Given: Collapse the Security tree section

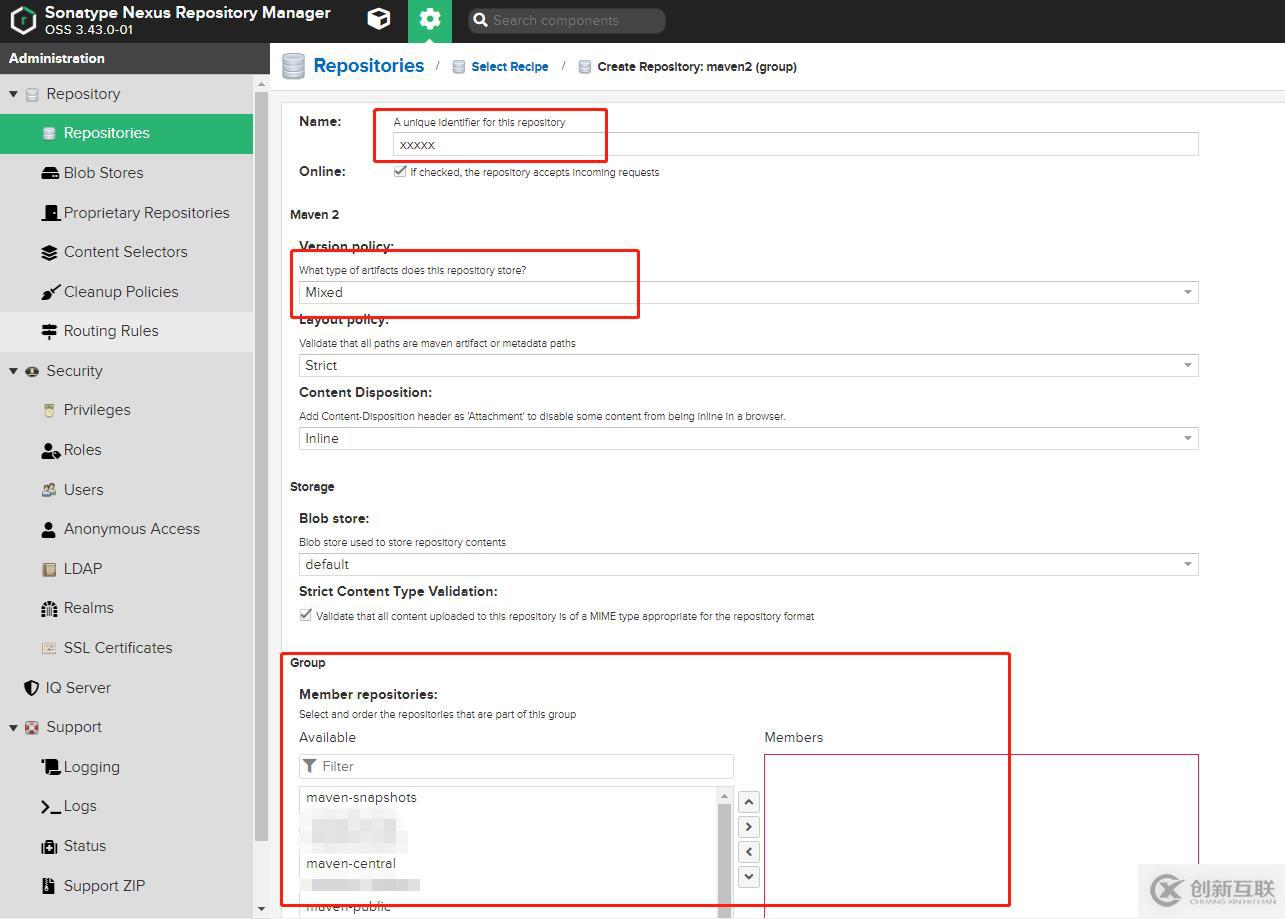Looking at the screenshot, I should click(13, 371).
